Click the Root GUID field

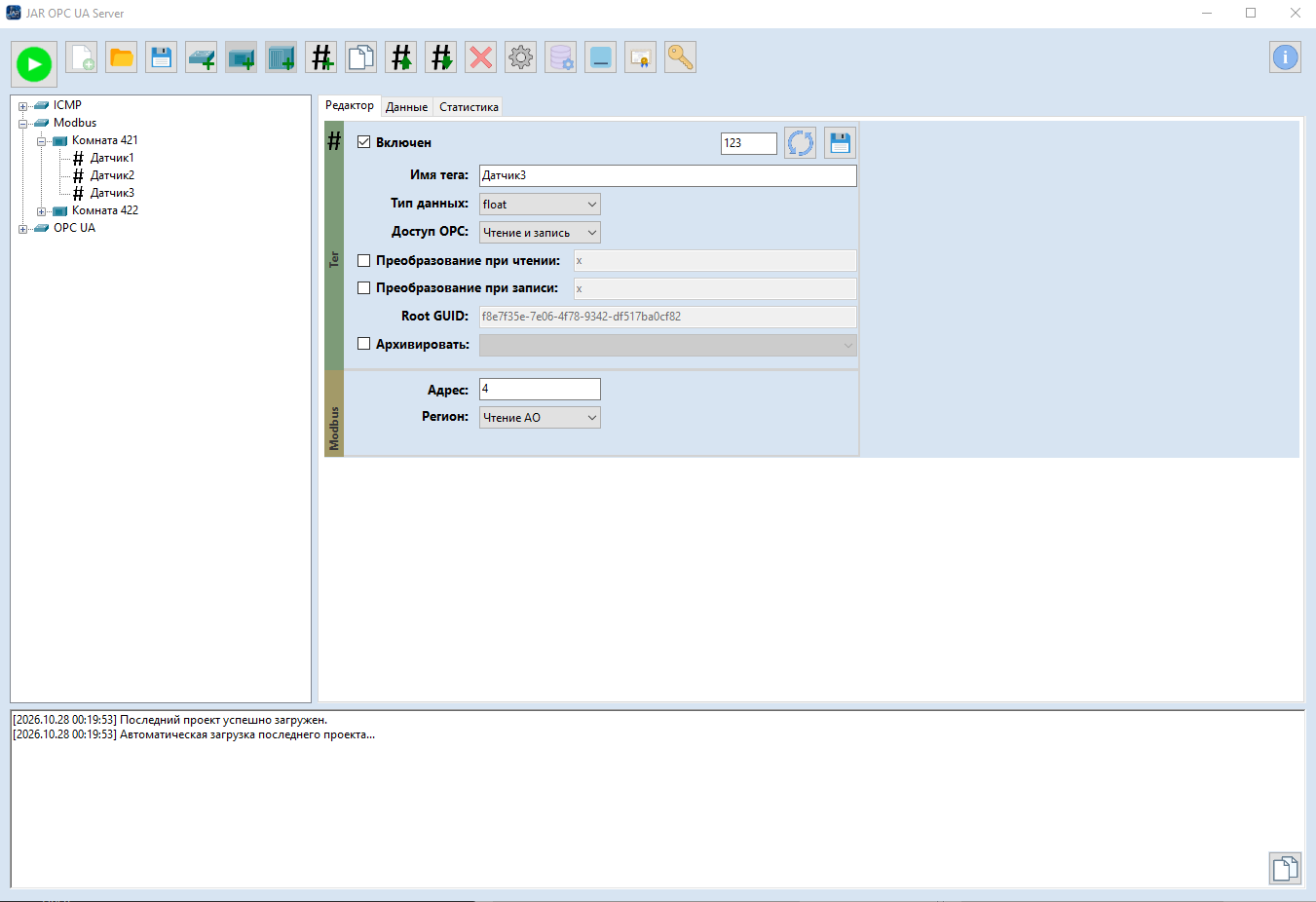click(x=668, y=317)
